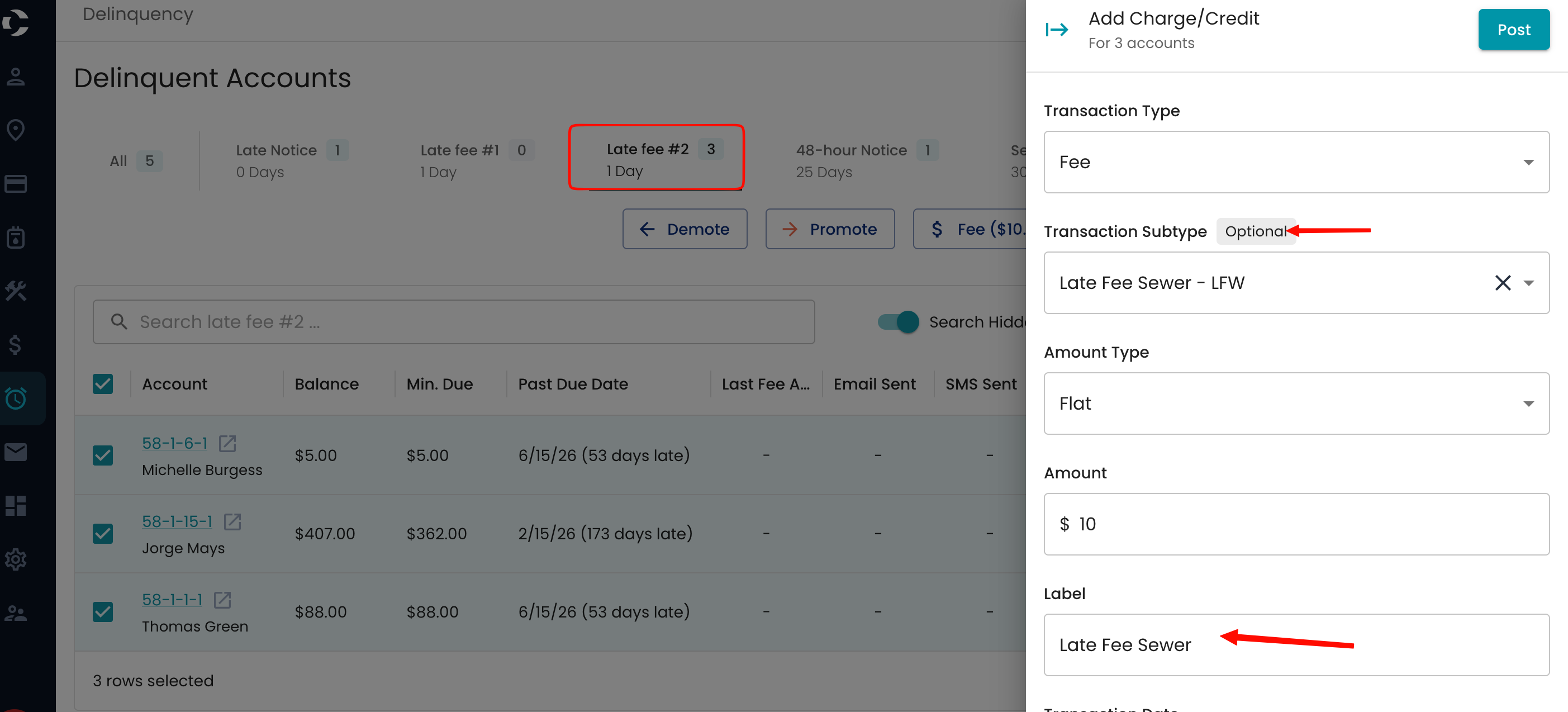The width and height of the screenshot is (1568, 712).
Task: Uncheck the select-all accounts checkbox
Action: point(103,384)
